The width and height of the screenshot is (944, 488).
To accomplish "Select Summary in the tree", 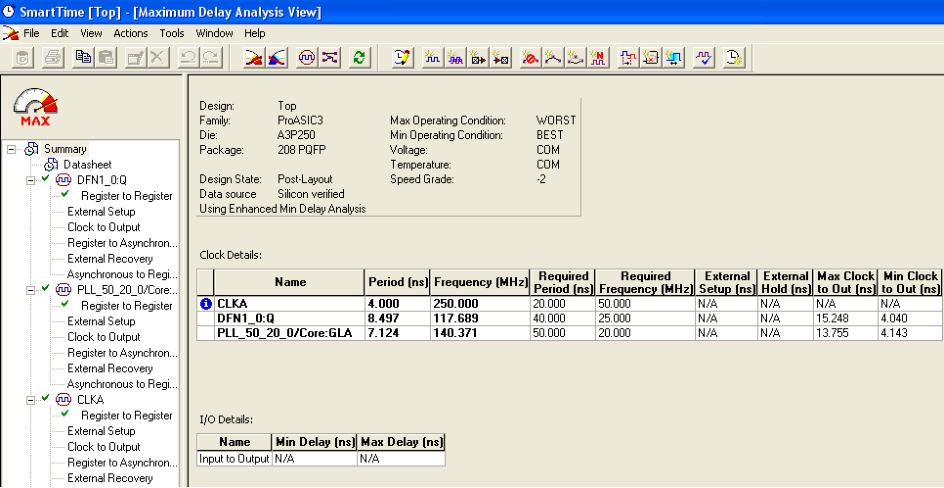I will click(65, 149).
